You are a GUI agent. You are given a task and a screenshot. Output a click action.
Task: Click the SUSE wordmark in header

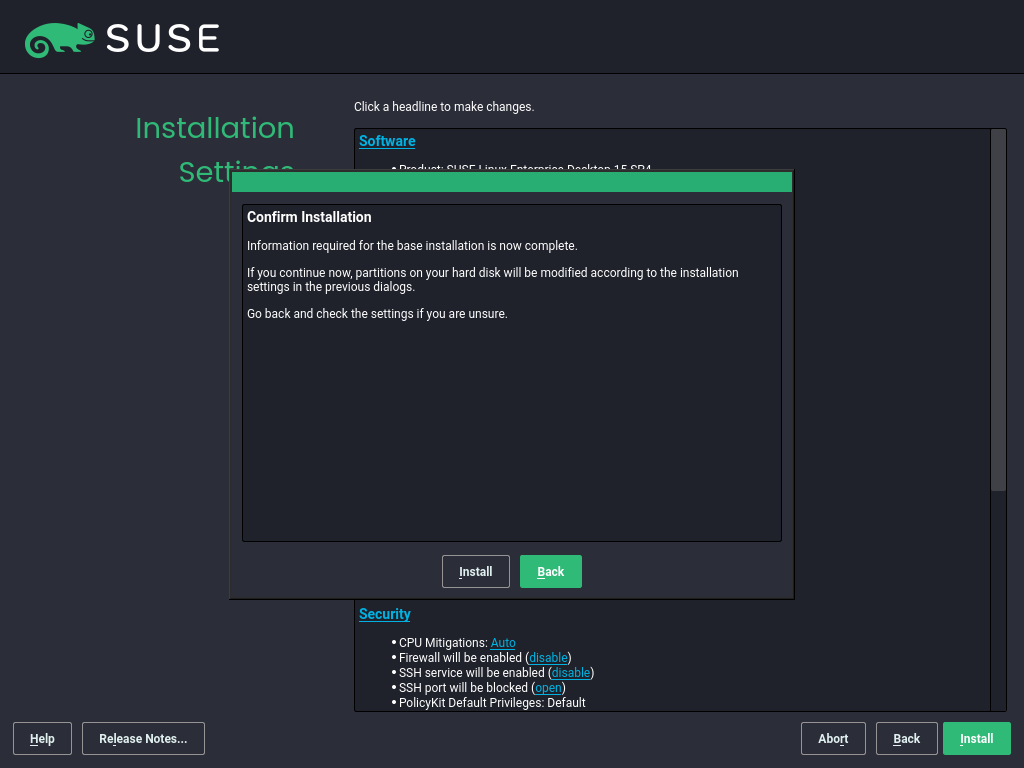click(162, 39)
